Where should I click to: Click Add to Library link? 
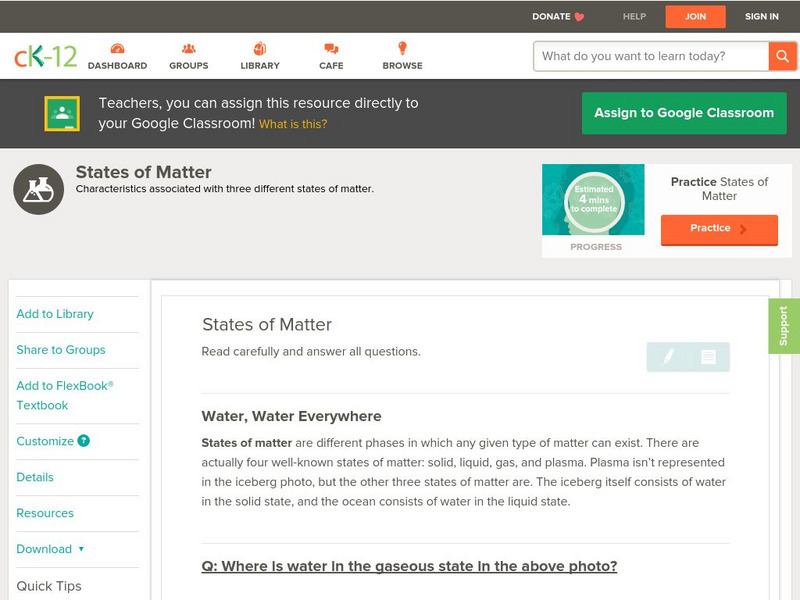[55, 314]
